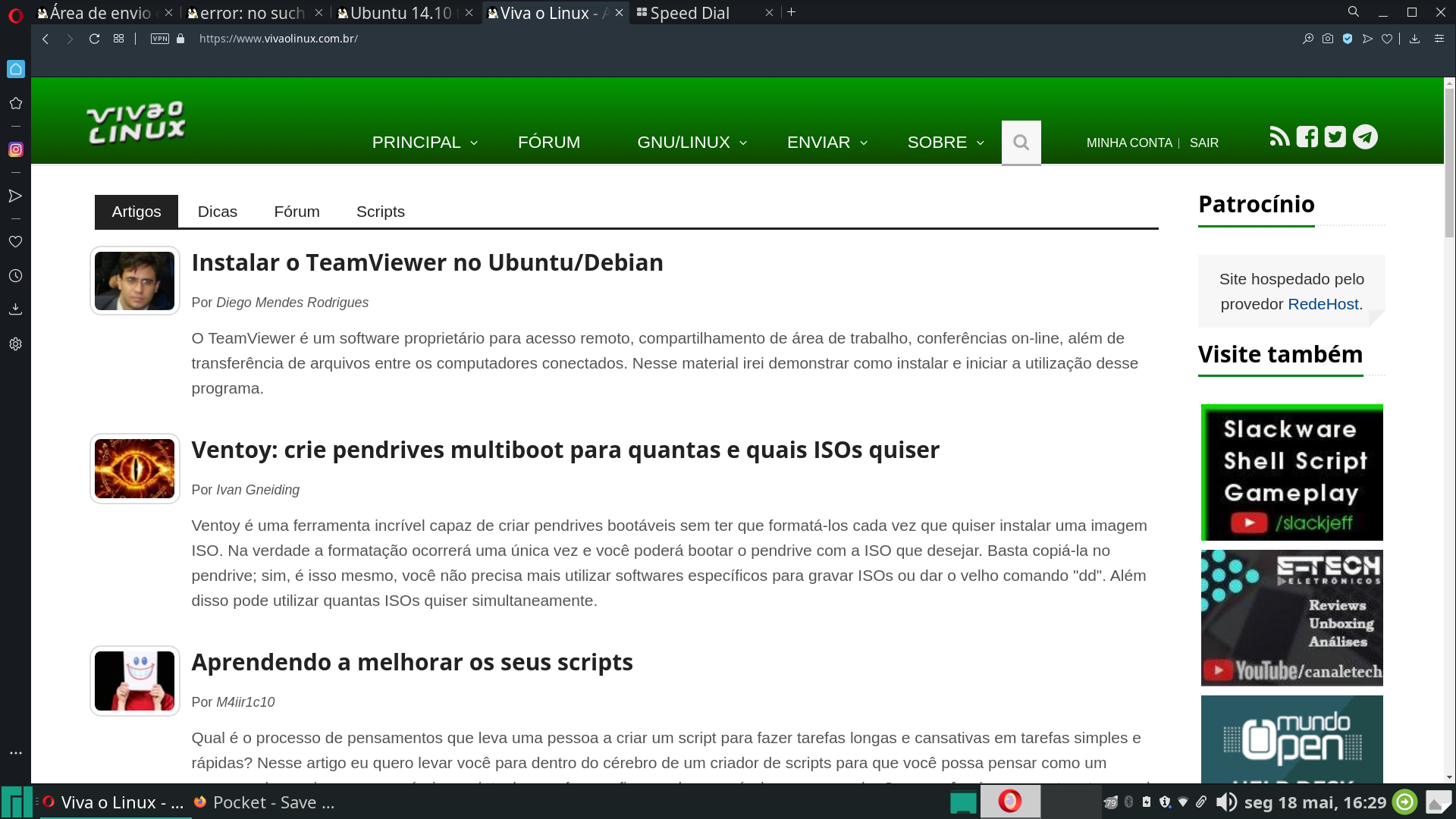Image resolution: width=1456 pixels, height=819 pixels.
Task: Open the Manjaro start menu in taskbar
Action: (17, 802)
